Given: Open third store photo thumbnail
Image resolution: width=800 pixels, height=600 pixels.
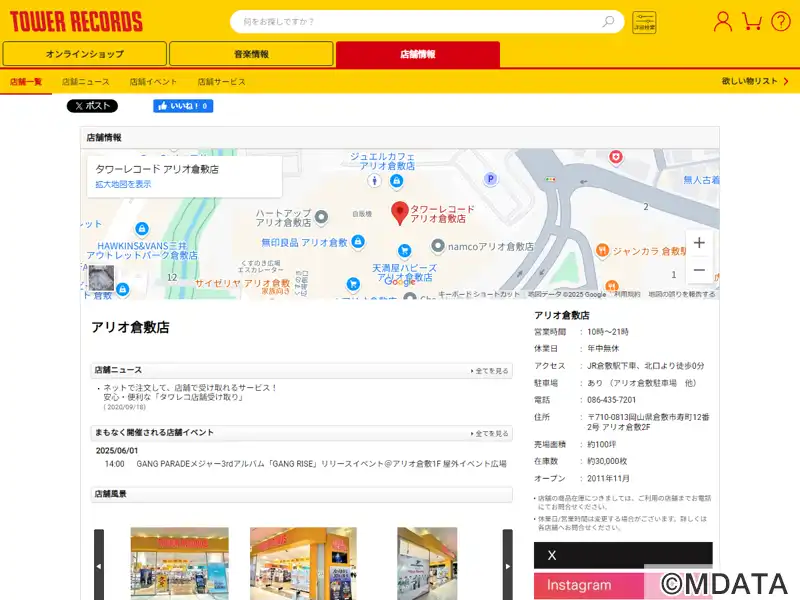Looking at the screenshot, I should pos(427,564).
